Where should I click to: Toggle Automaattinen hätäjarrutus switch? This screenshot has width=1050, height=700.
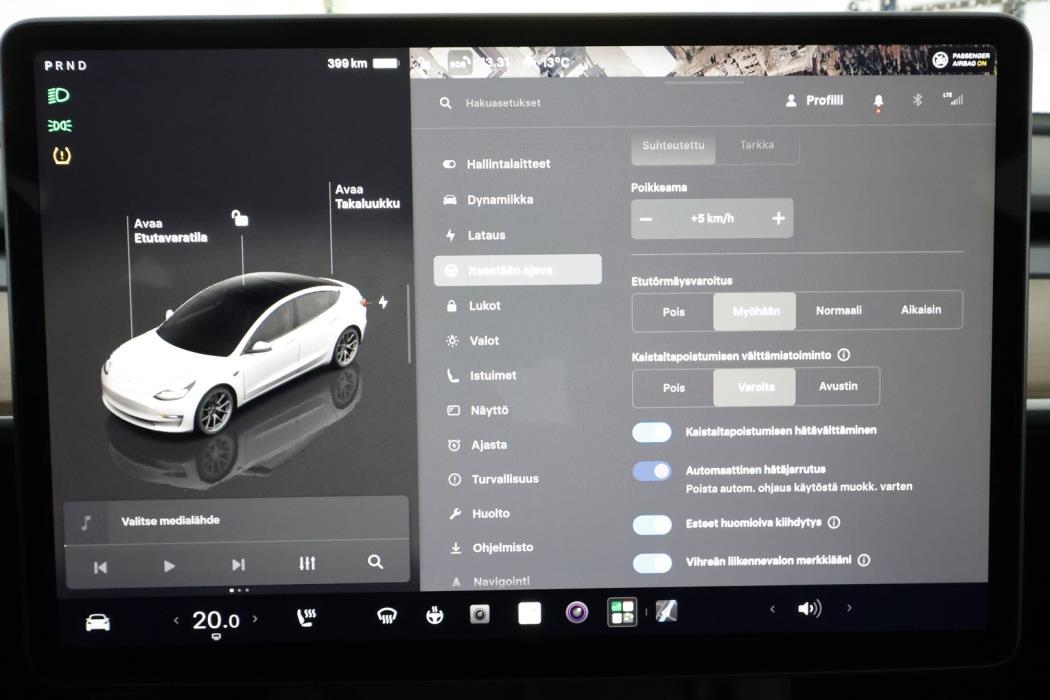click(x=652, y=471)
